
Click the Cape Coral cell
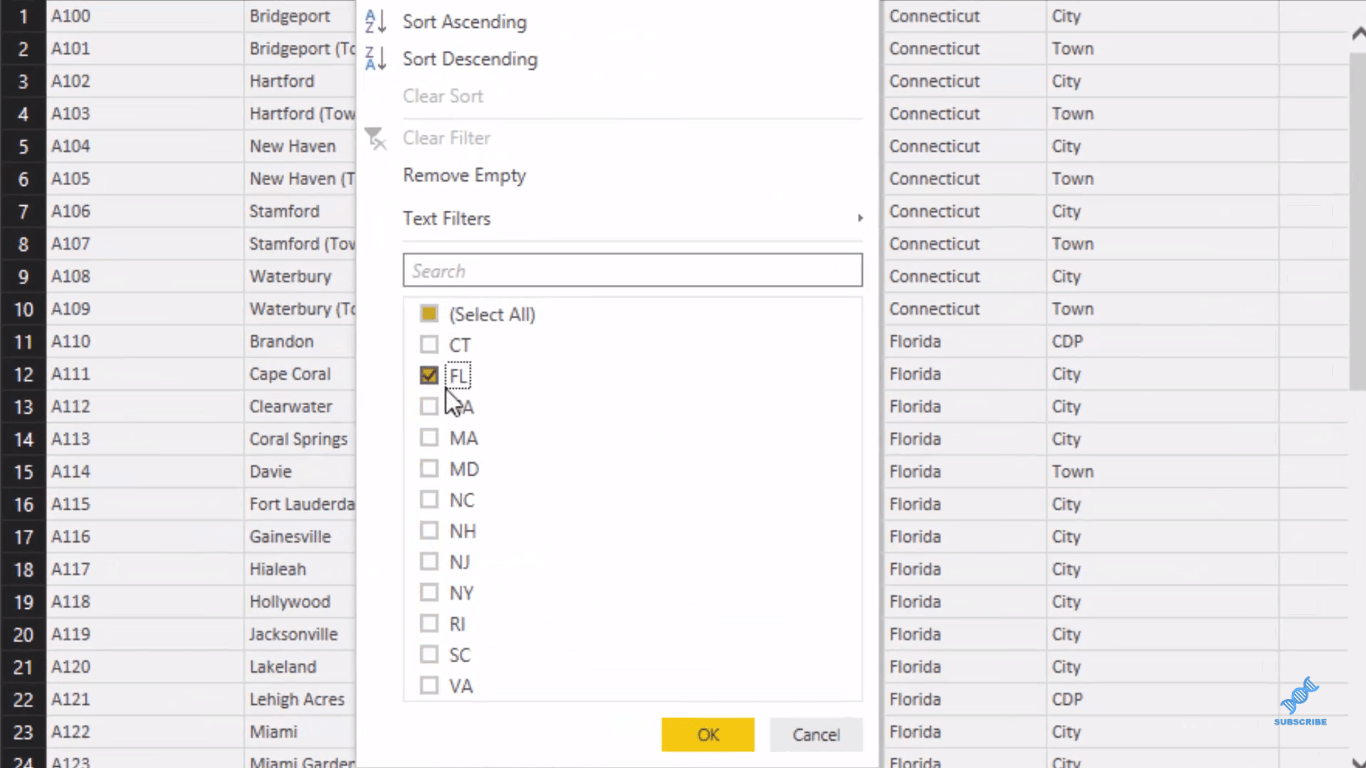coord(301,374)
